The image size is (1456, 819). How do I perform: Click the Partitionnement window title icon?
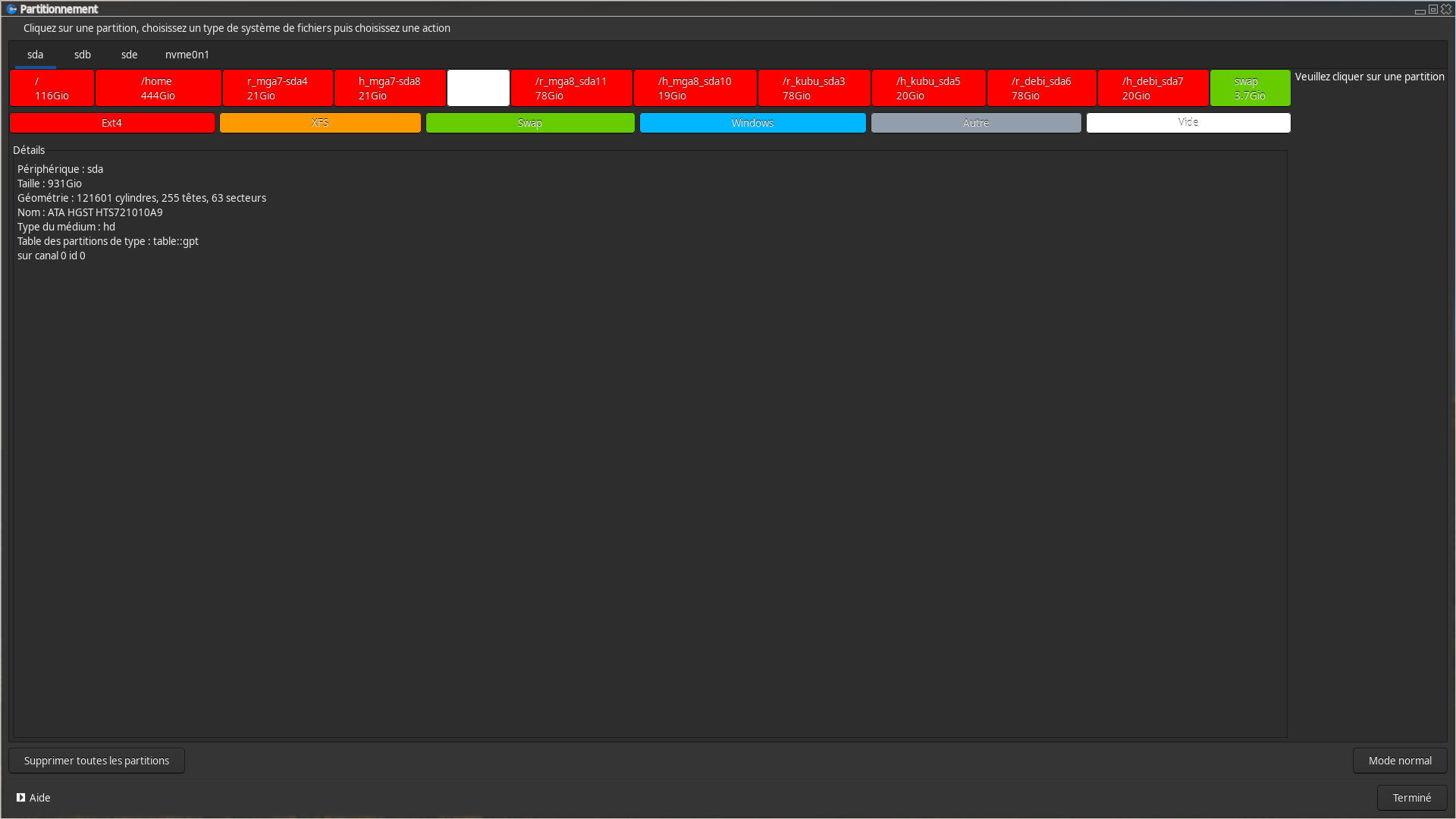11,9
